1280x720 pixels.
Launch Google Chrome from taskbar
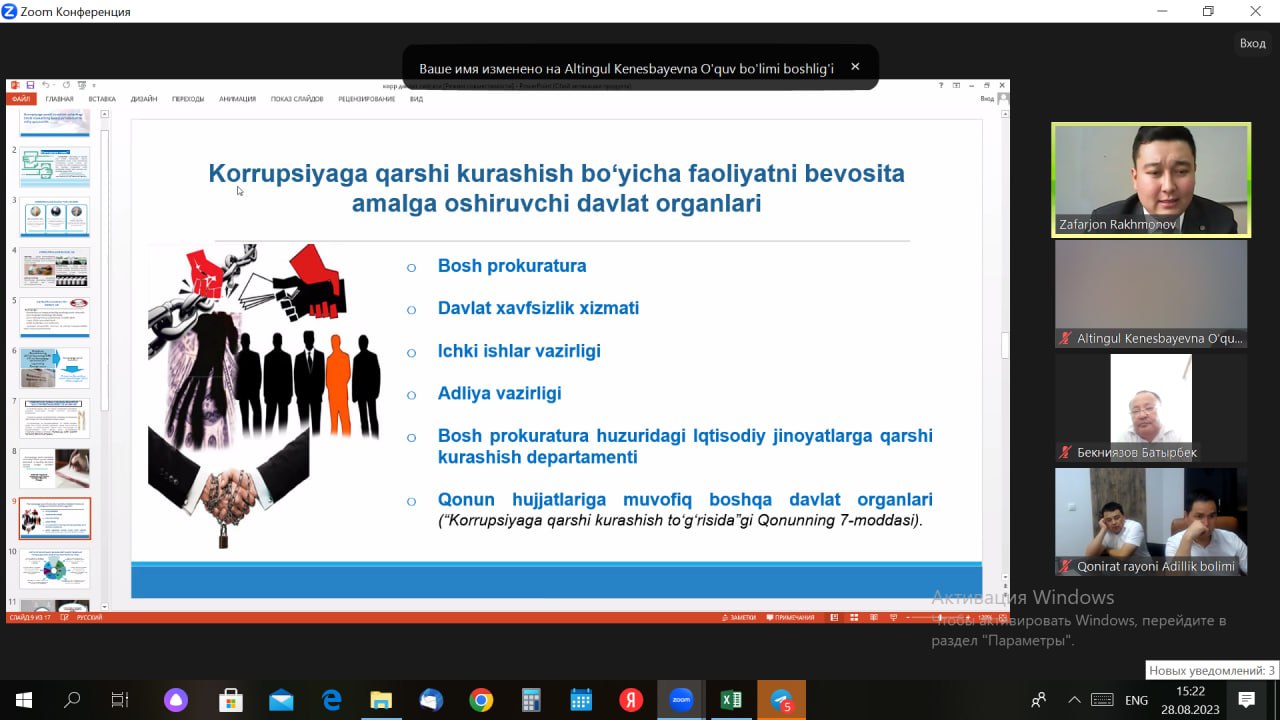pyautogui.click(x=481, y=700)
